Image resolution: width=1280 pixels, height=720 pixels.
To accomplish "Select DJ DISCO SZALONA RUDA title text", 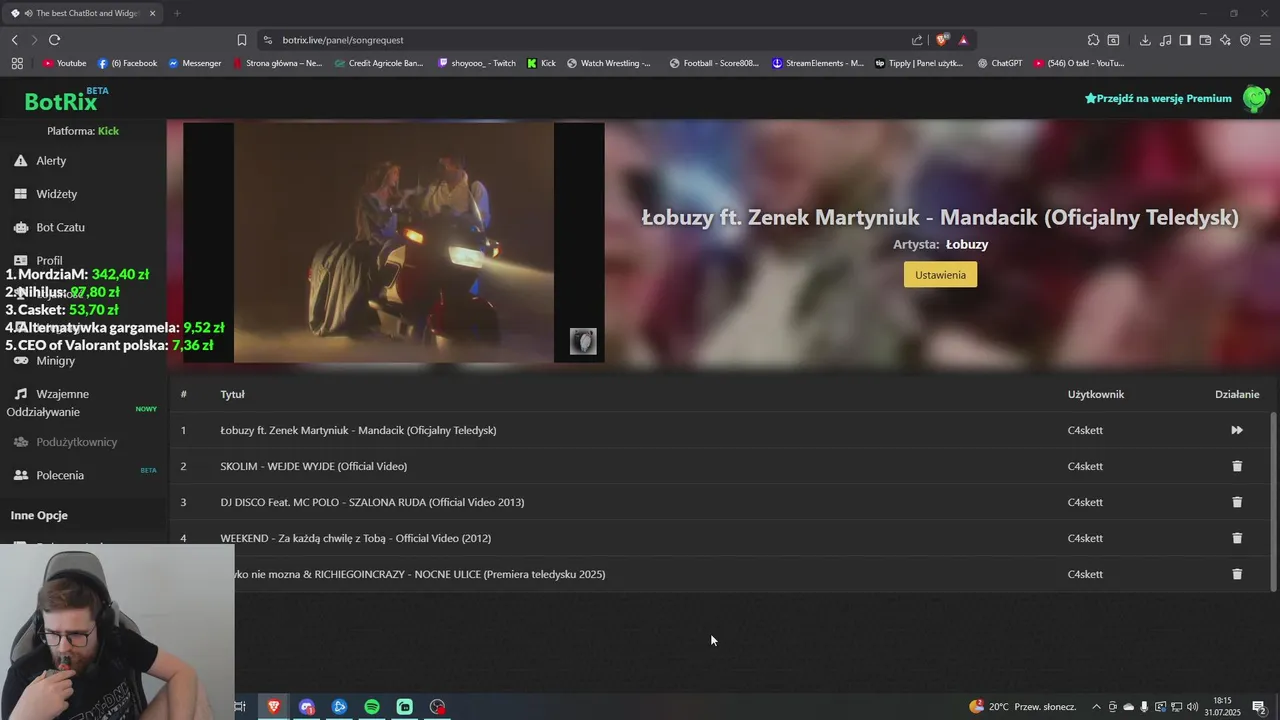I will pyautogui.click(x=372, y=502).
